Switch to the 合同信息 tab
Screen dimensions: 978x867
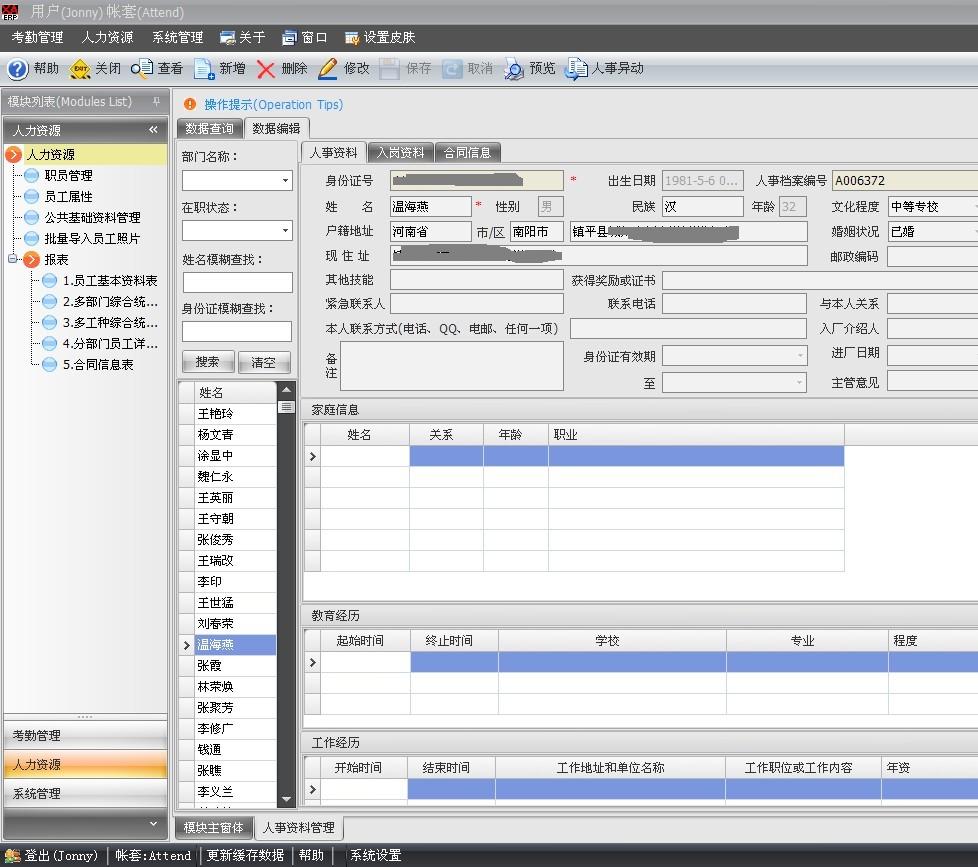(467, 153)
